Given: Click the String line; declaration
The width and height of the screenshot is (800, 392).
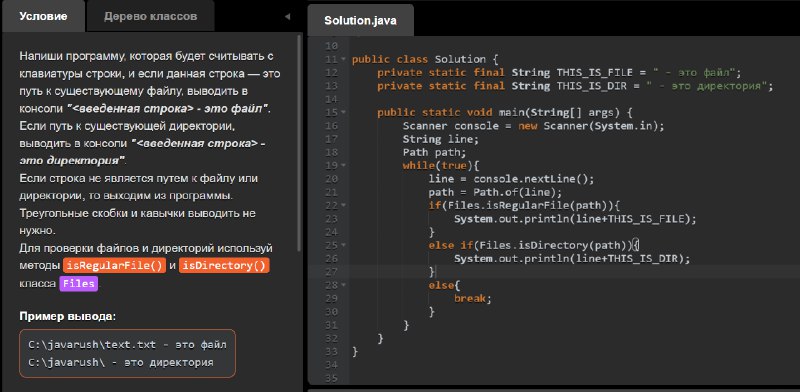Looking at the screenshot, I should (x=441, y=139).
